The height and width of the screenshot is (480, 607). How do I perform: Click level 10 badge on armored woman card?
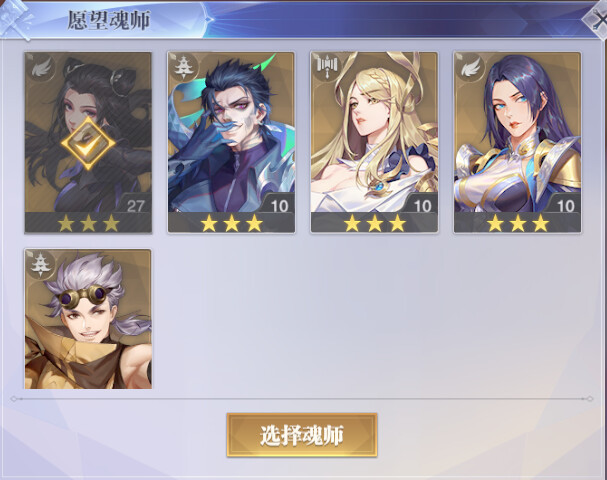click(x=565, y=206)
